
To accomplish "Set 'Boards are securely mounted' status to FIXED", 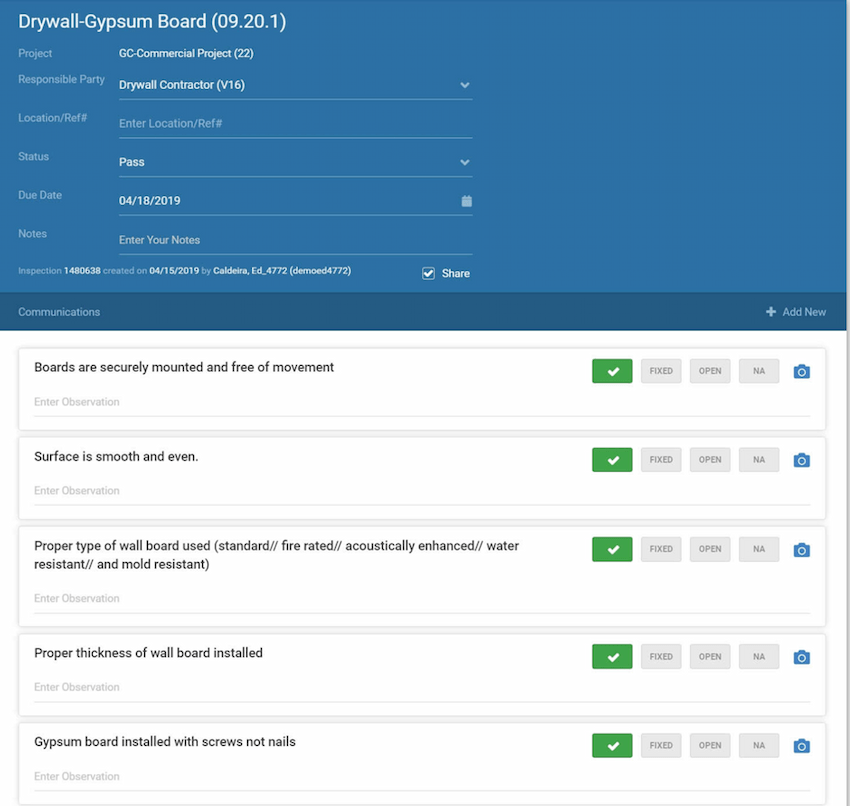I will [x=660, y=371].
